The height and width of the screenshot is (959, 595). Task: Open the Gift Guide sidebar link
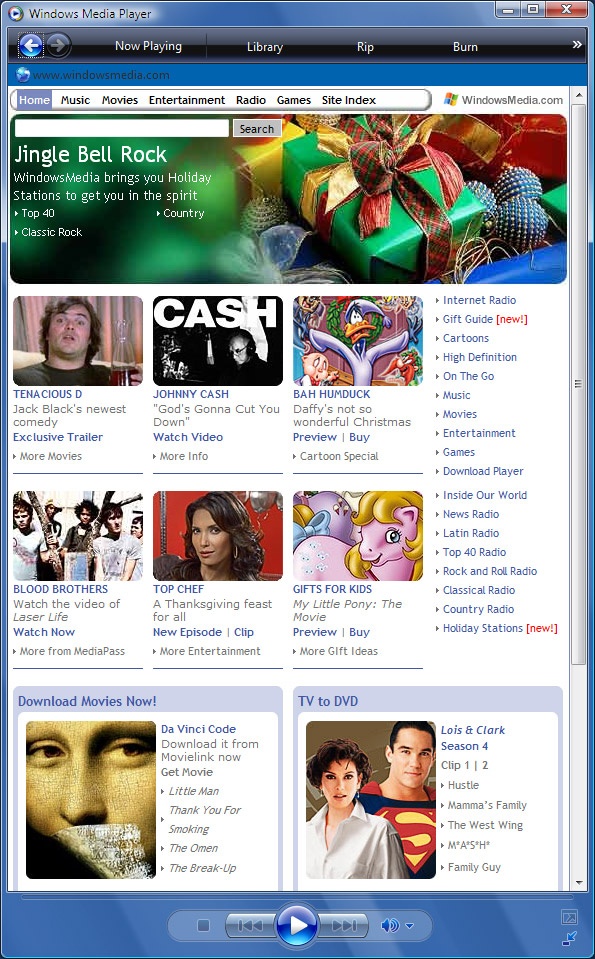[x=468, y=319]
